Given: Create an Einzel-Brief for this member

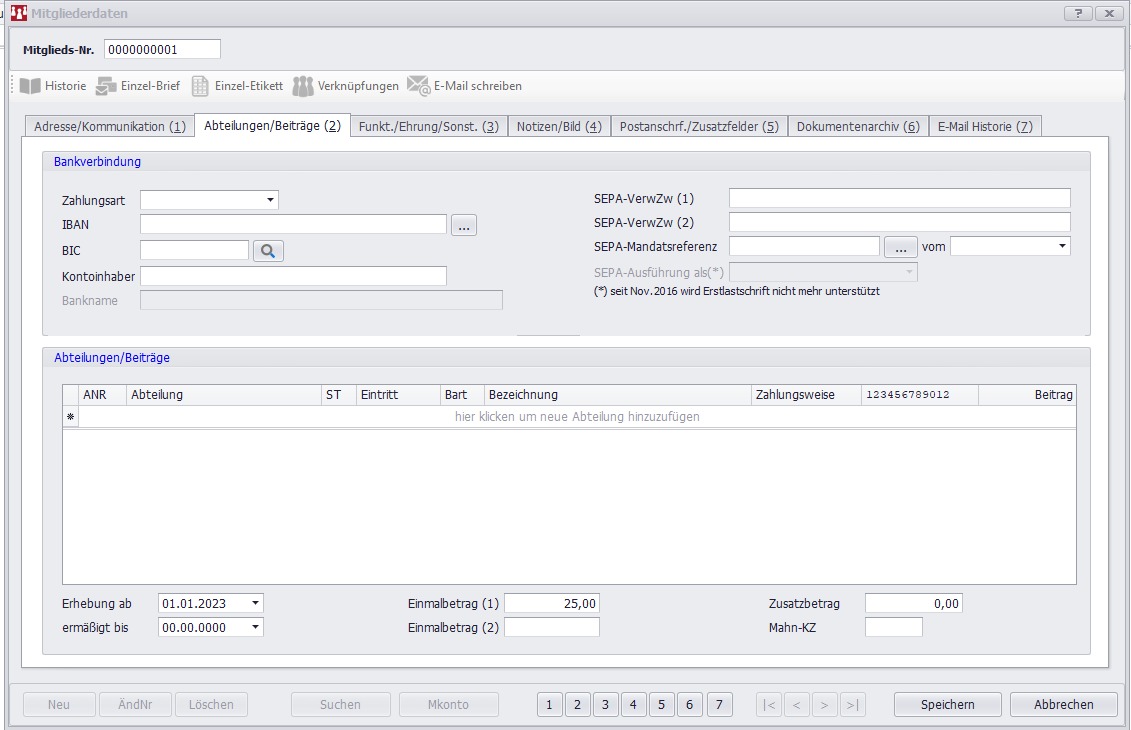Looking at the screenshot, I should [x=138, y=86].
